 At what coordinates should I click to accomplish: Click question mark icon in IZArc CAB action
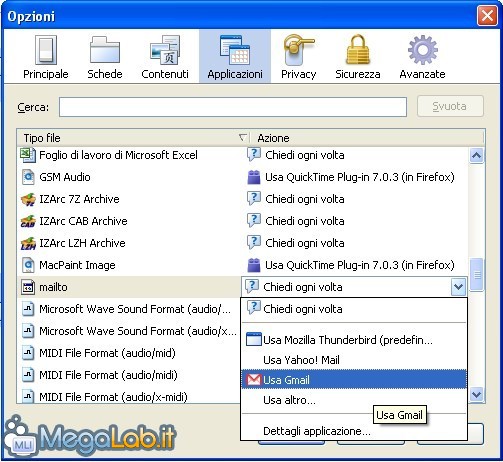254,221
